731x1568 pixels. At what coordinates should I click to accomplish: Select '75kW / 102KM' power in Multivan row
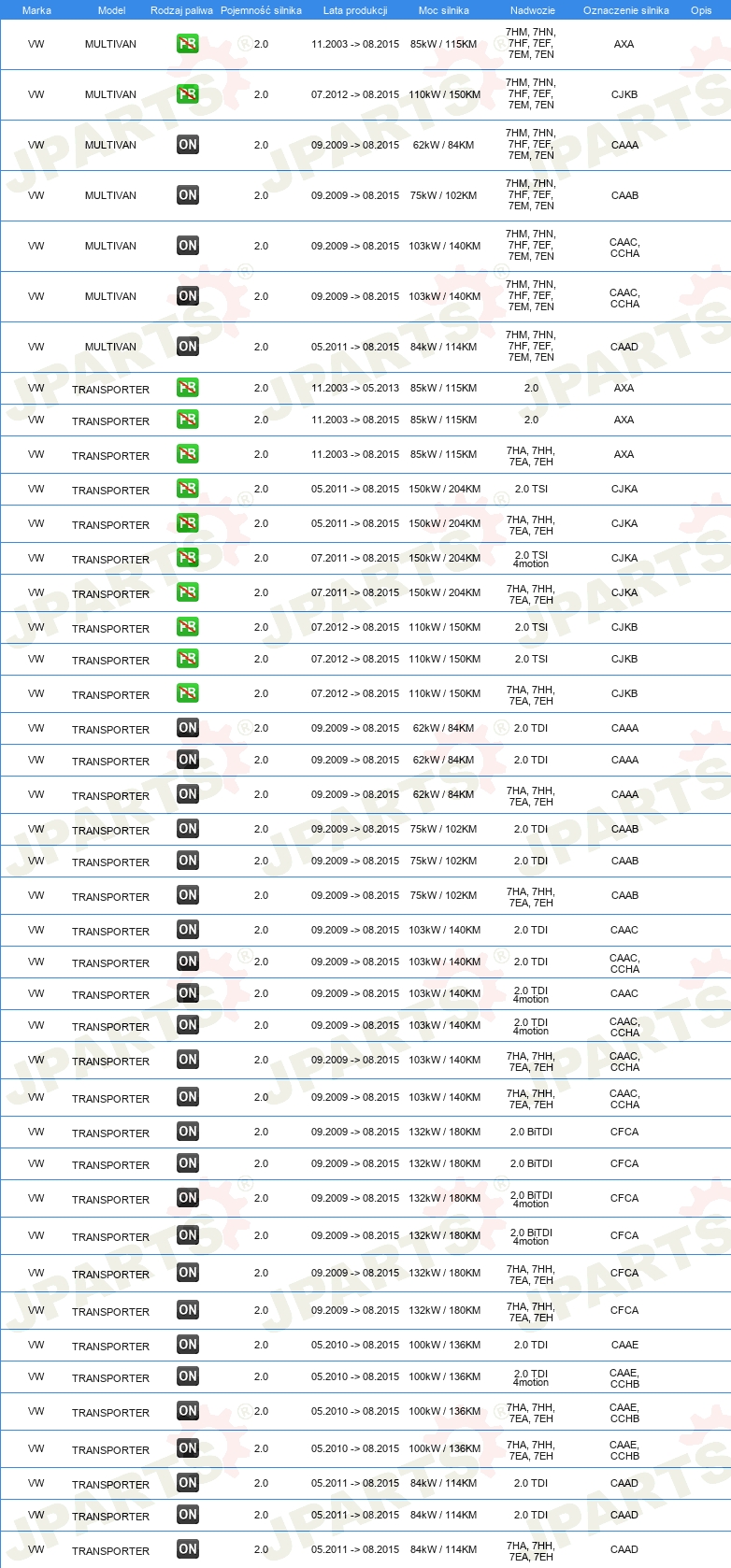pos(444,195)
